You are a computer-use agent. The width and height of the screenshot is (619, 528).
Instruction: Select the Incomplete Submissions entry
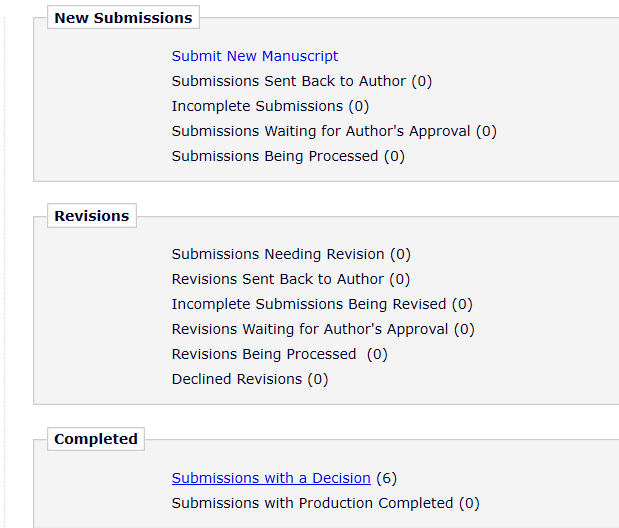click(x=257, y=106)
